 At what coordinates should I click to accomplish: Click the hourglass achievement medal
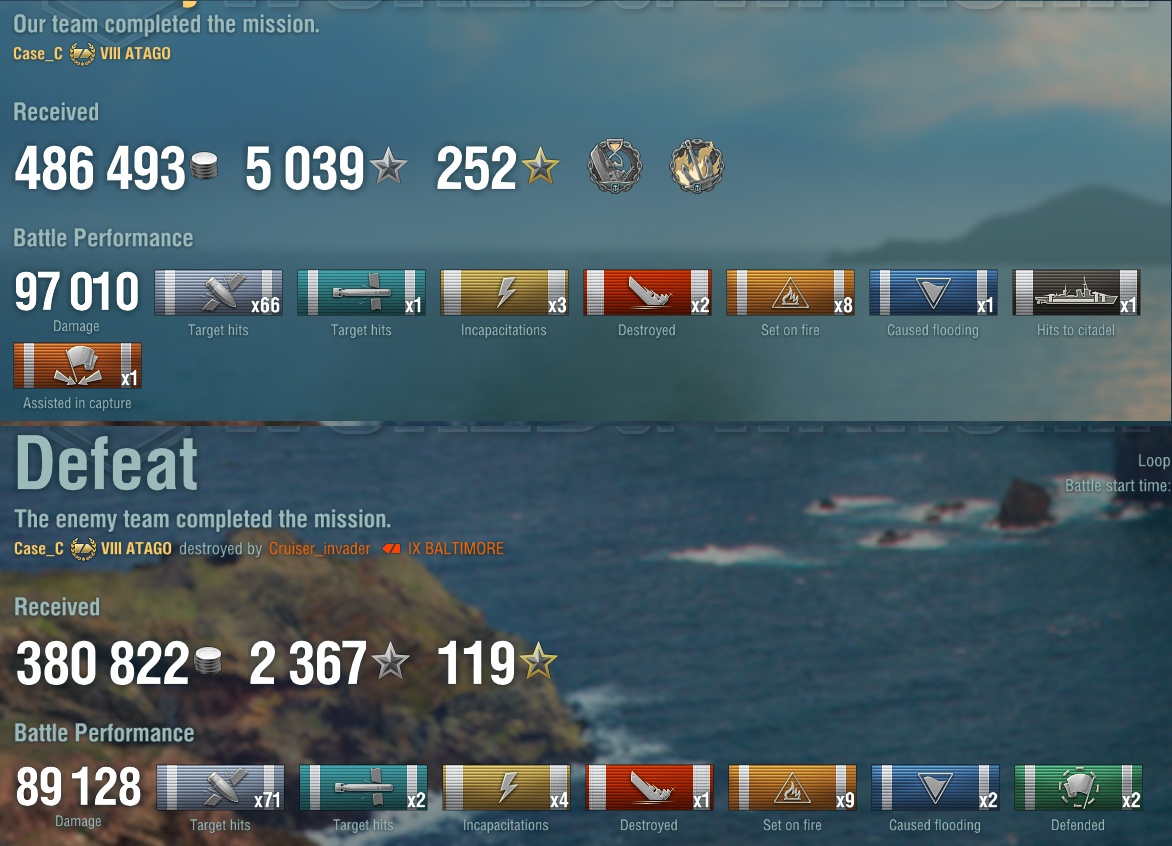click(x=614, y=166)
